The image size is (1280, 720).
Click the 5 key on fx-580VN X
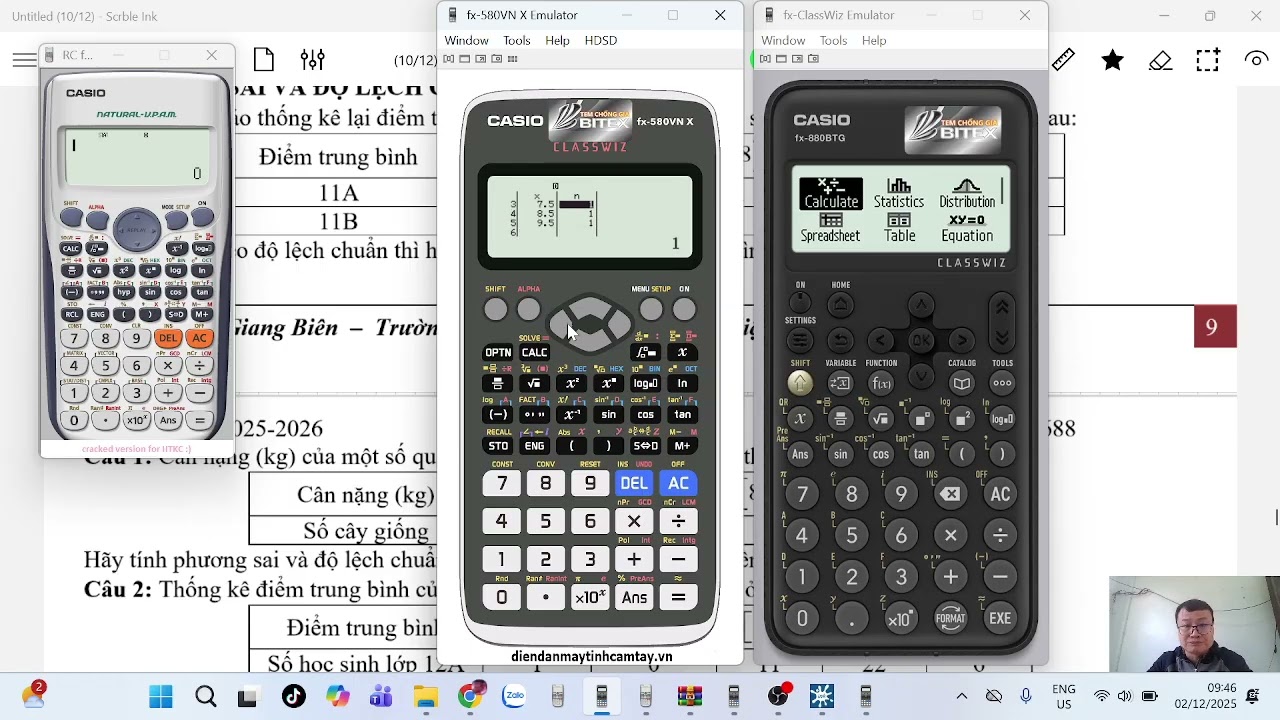(x=545, y=521)
